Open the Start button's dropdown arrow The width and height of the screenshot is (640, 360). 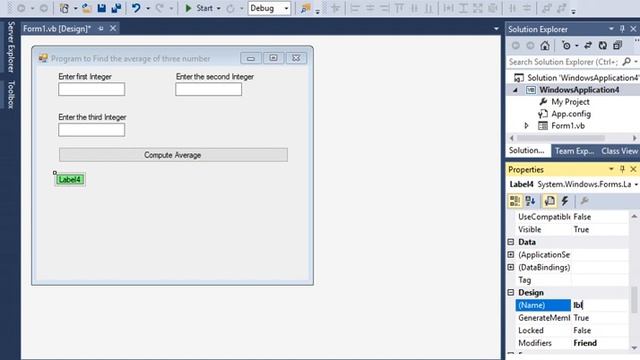pyautogui.click(x=218, y=8)
